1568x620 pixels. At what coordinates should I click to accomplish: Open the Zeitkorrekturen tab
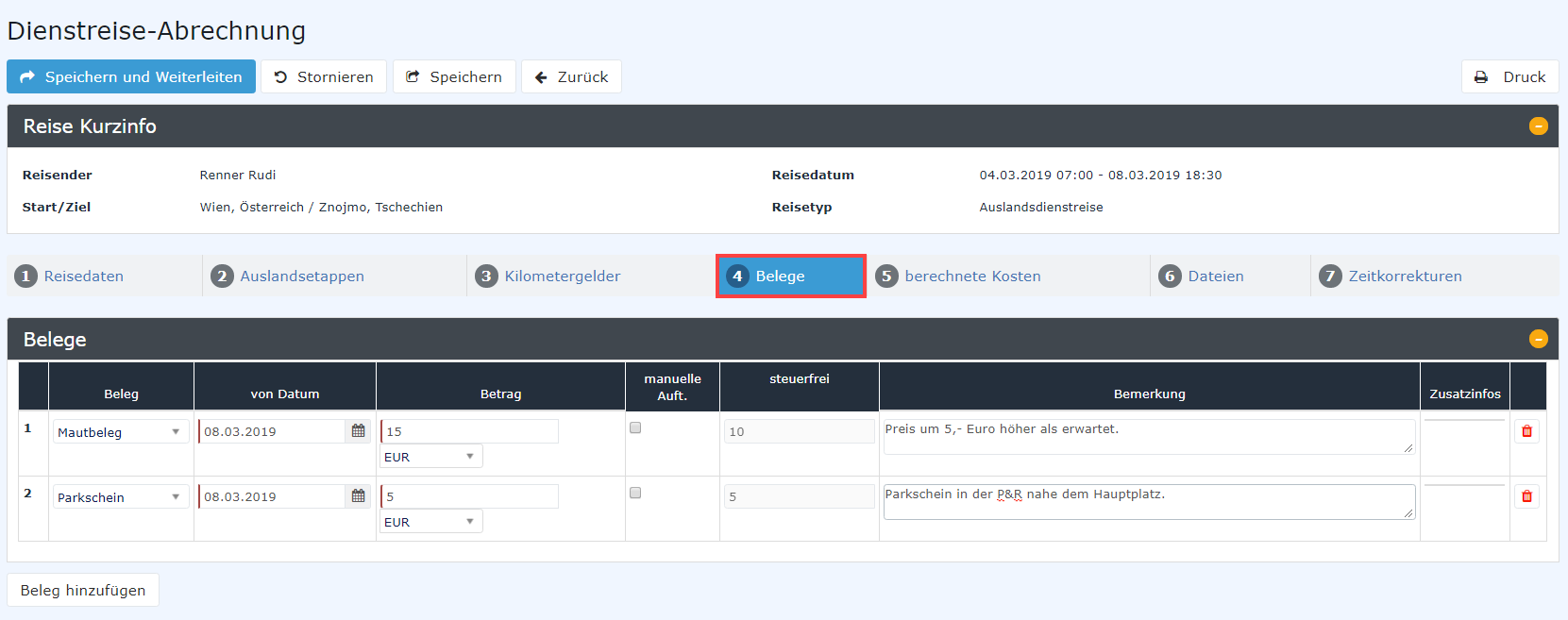(1435, 276)
